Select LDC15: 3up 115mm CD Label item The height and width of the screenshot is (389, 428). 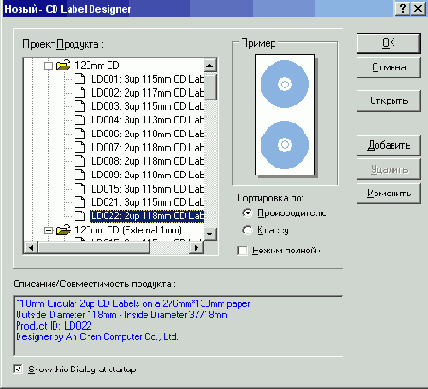coord(147,189)
